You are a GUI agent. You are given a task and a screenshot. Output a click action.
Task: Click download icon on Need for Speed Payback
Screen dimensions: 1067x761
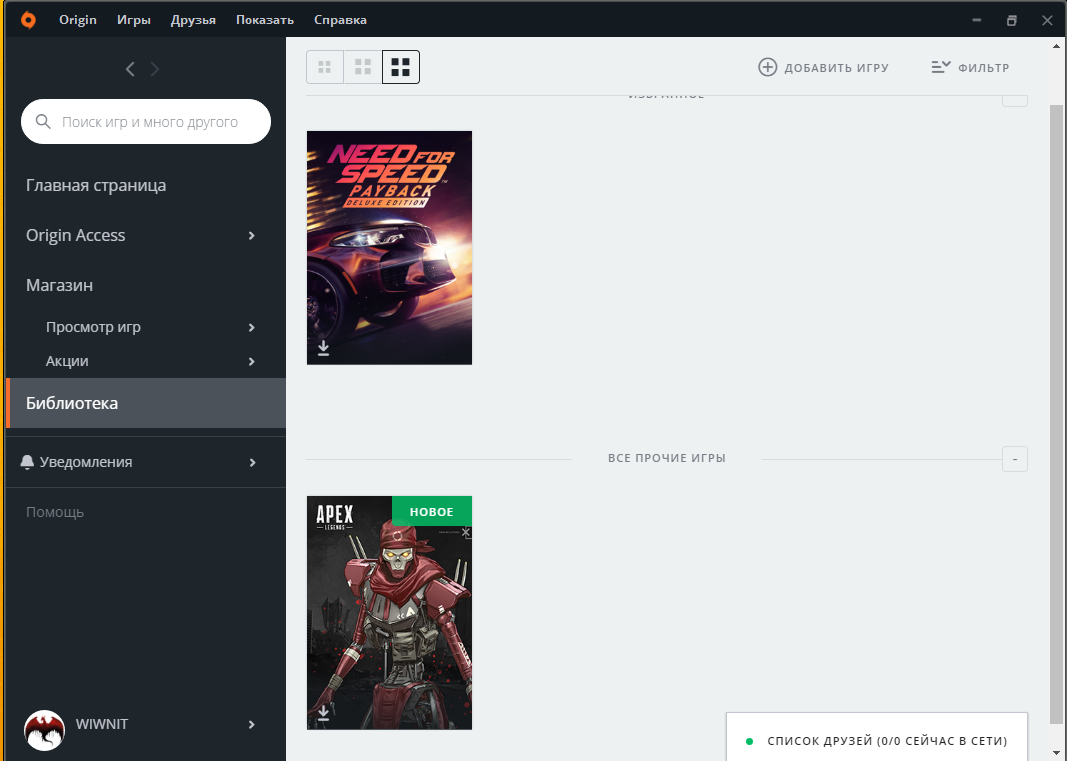323,348
